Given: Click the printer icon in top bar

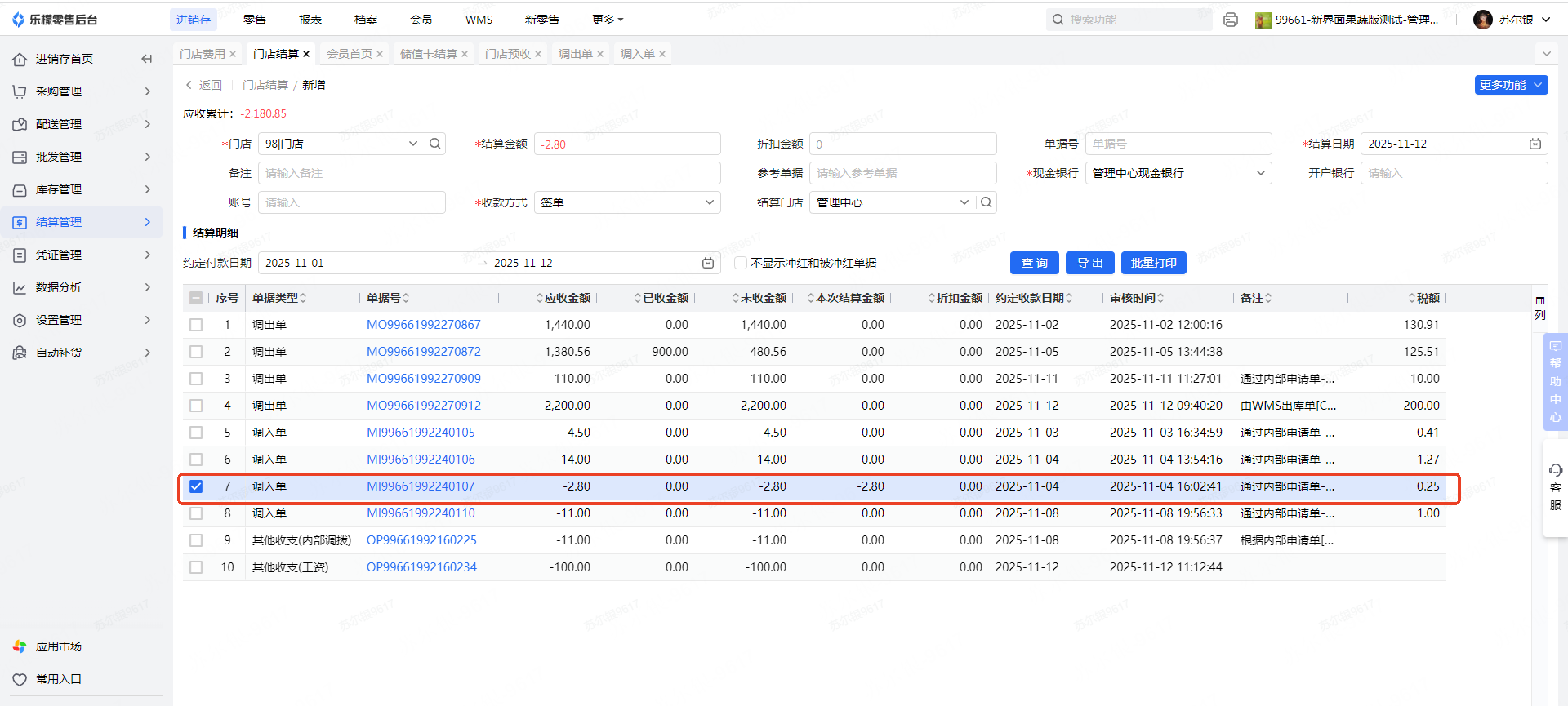Looking at the screenshot, I should pyautogui.click(x=1230, y=20).
